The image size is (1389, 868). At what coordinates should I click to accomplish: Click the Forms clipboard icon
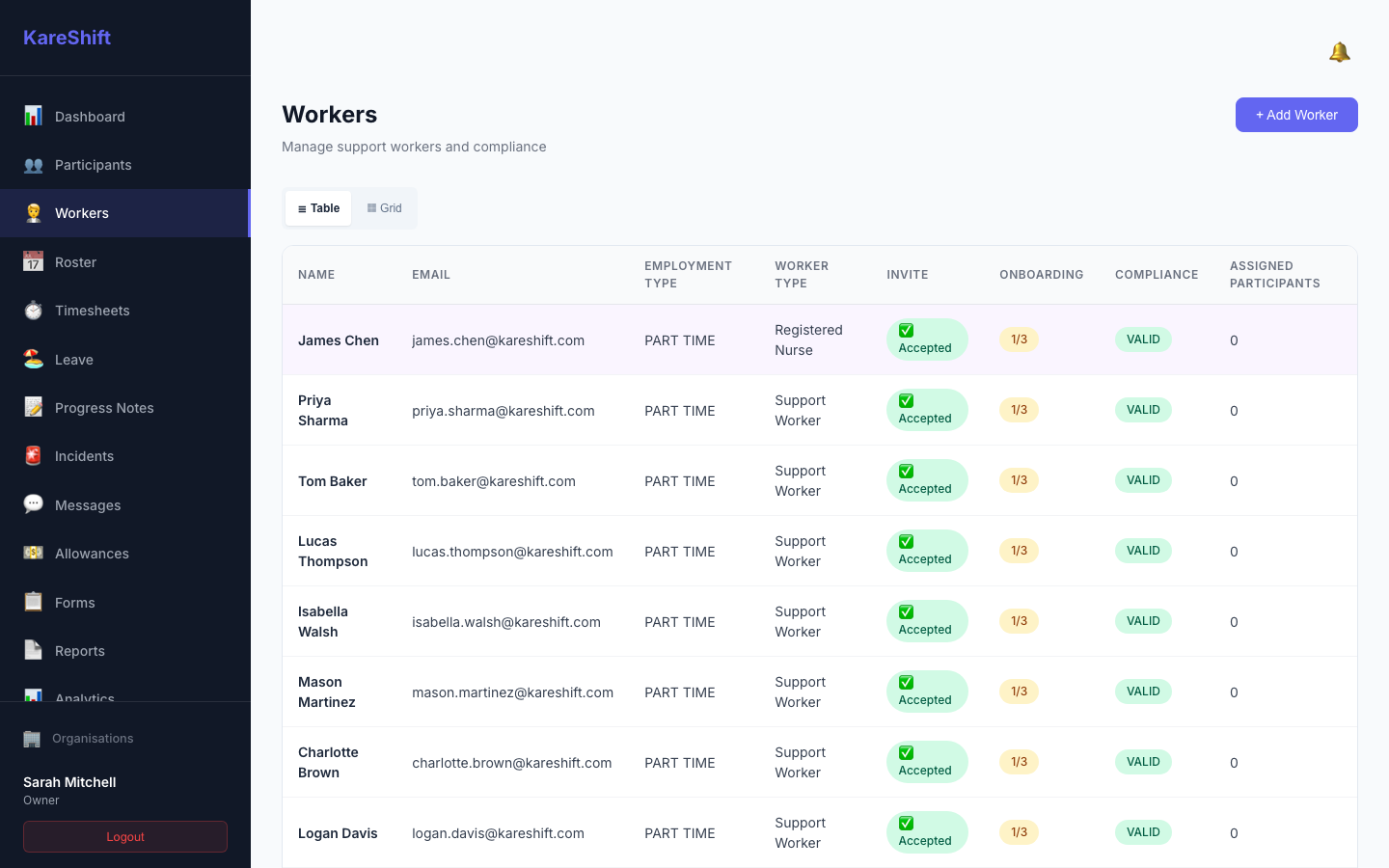33,602
